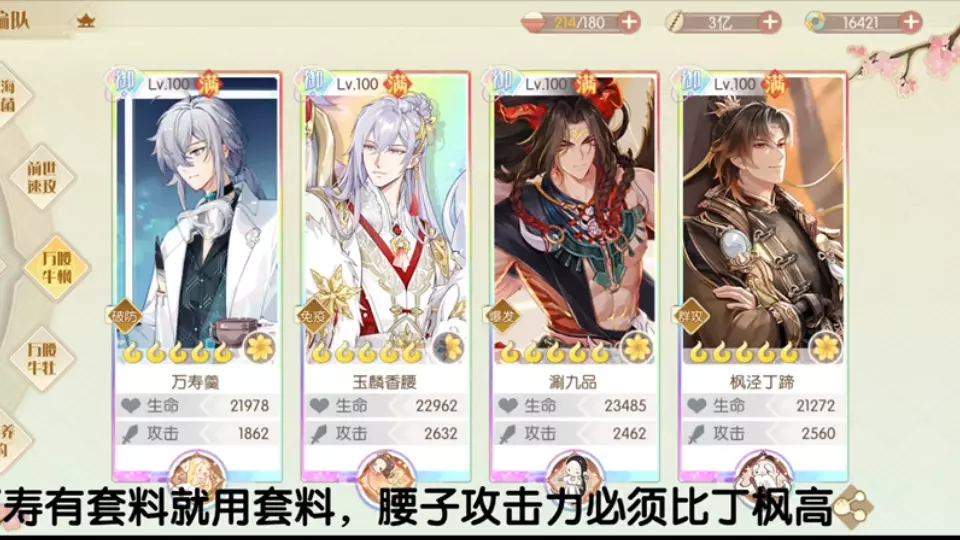Screen dimensions: 960x540
Task: Tap the 群攻 badge on 枫泾丁蹄 card
Action: (691, 316)
